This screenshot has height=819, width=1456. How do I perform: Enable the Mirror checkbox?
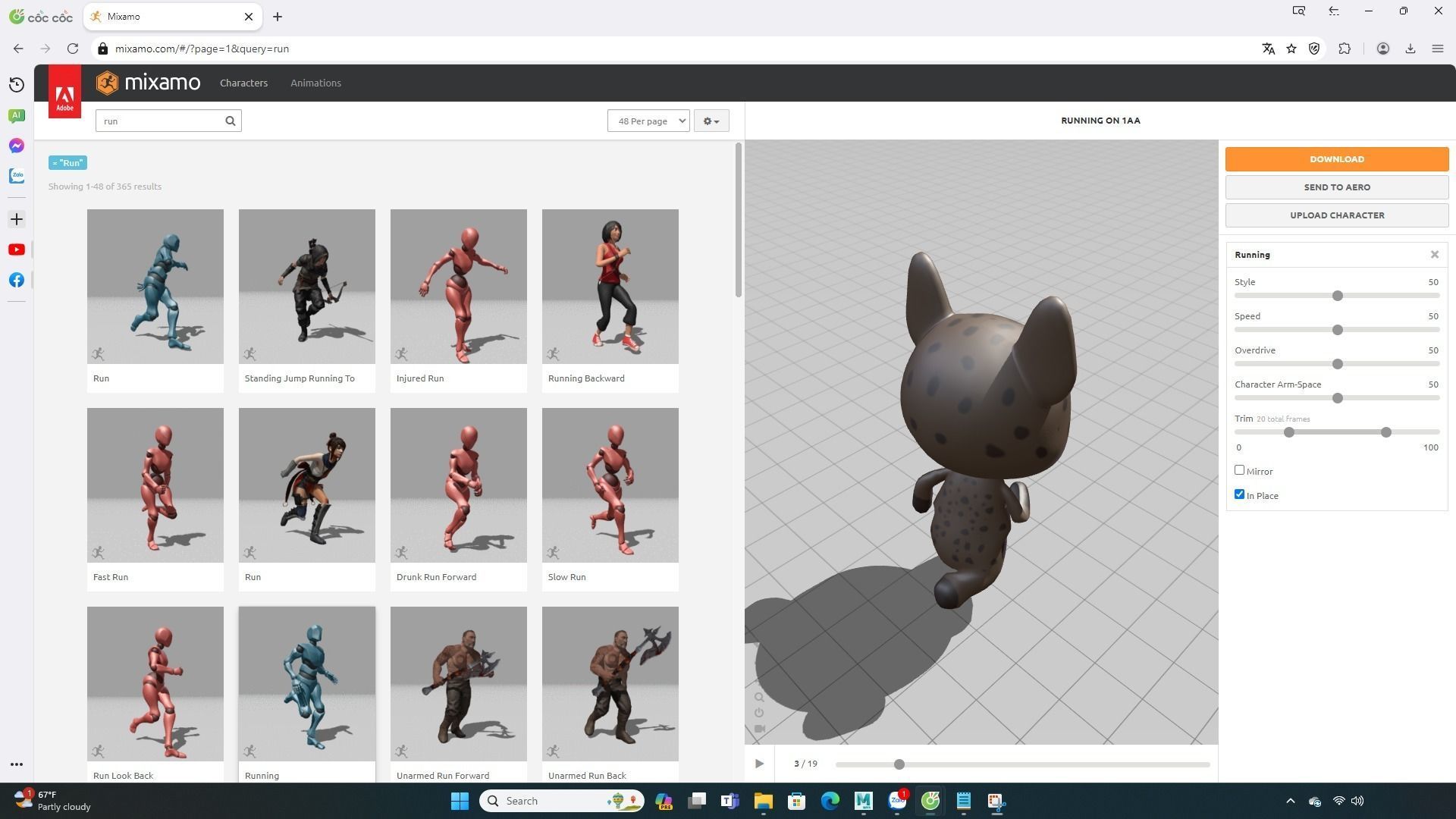point(1239,470)
